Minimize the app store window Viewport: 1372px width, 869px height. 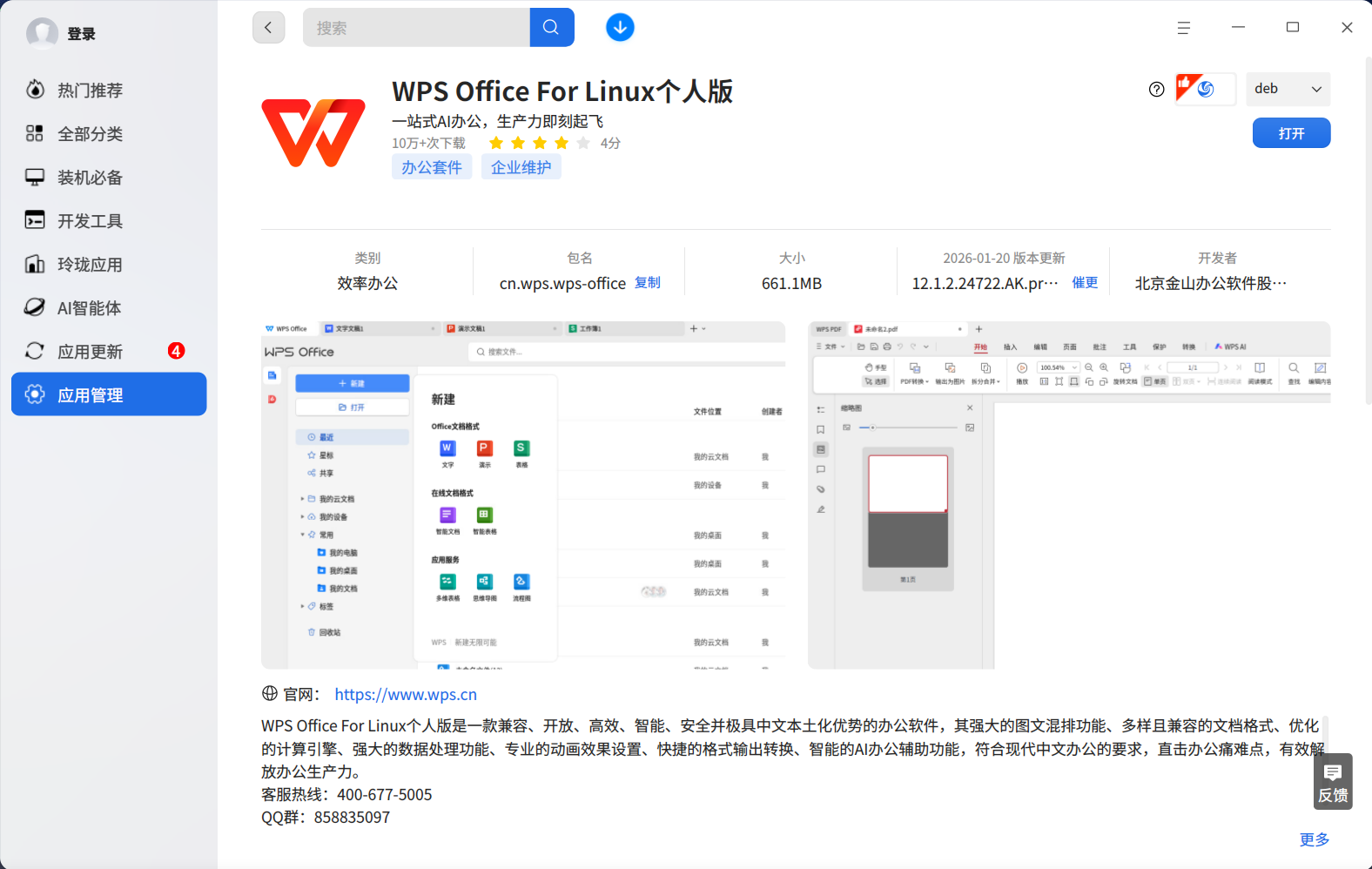[1239, 28]
